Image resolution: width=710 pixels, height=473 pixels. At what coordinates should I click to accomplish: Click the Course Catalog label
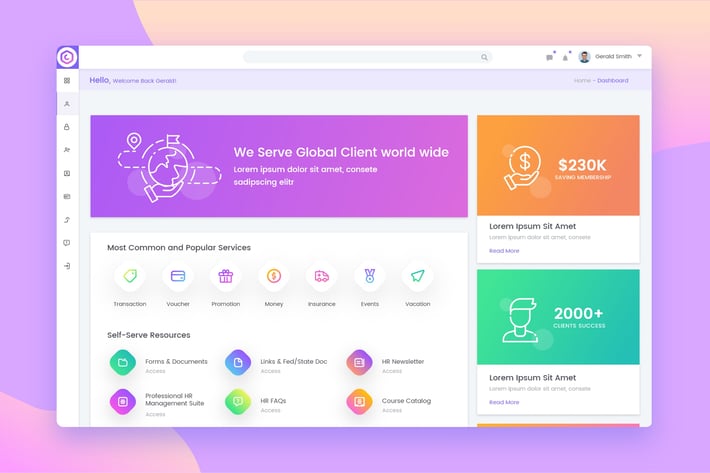(406, 401)
